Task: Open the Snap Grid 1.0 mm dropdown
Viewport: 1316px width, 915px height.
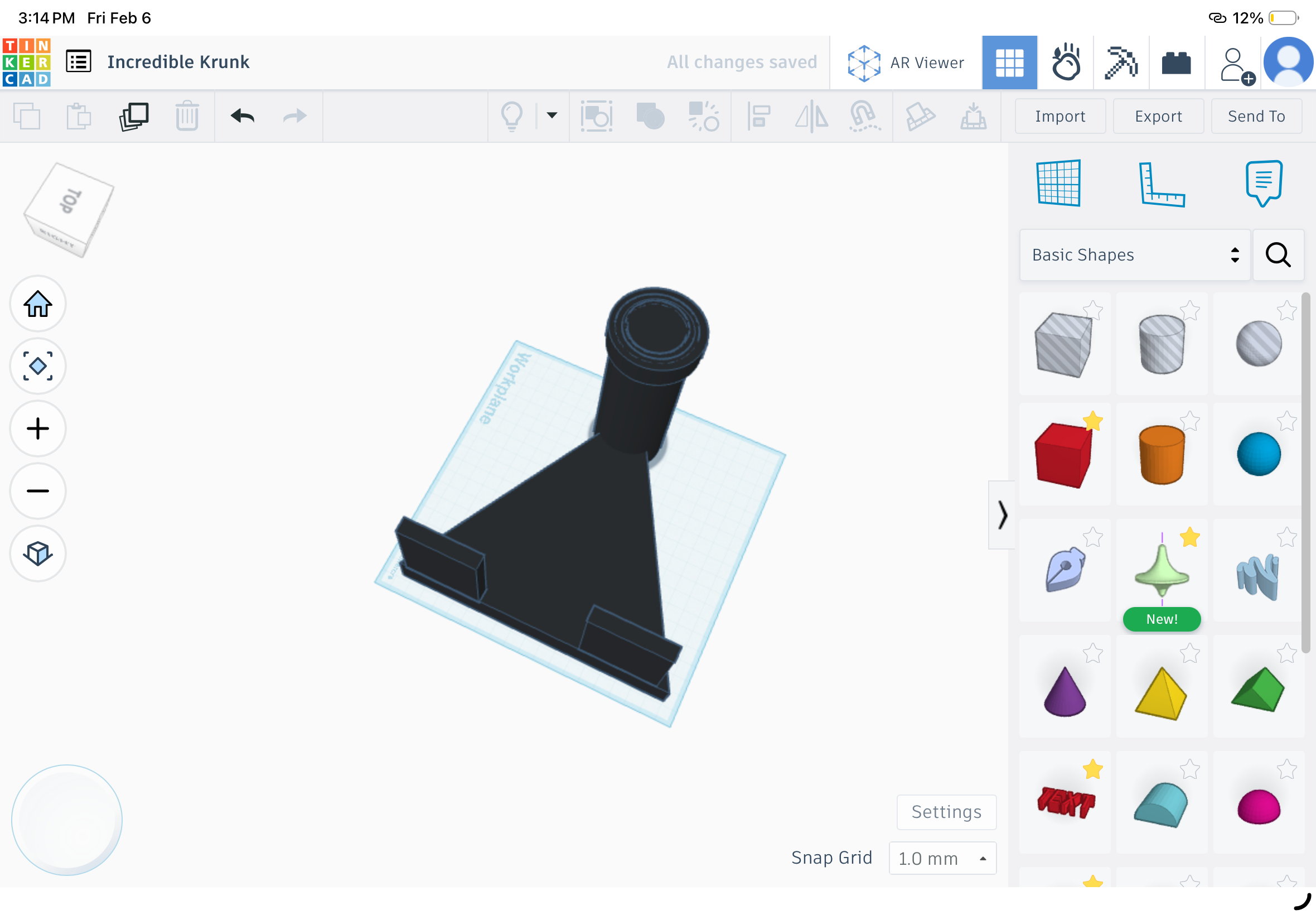Action: coord(942,858)
